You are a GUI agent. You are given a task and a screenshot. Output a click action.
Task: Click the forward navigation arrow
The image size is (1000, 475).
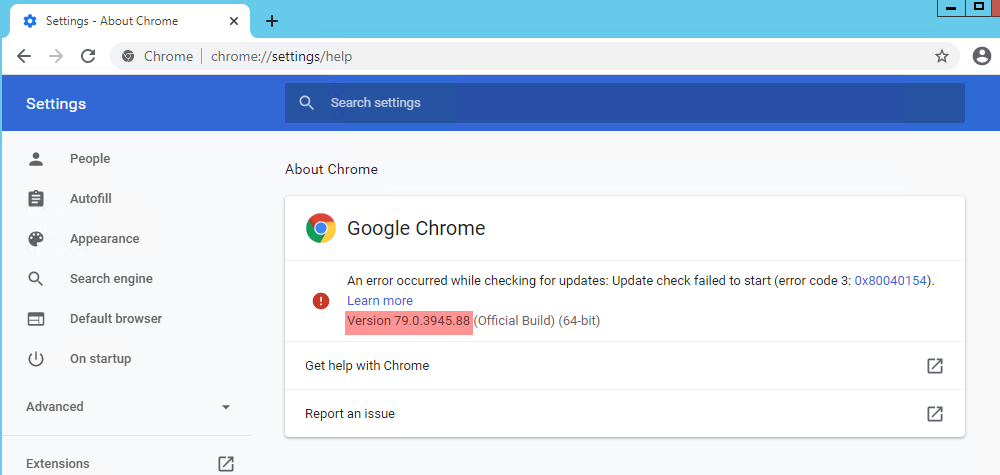56,56
